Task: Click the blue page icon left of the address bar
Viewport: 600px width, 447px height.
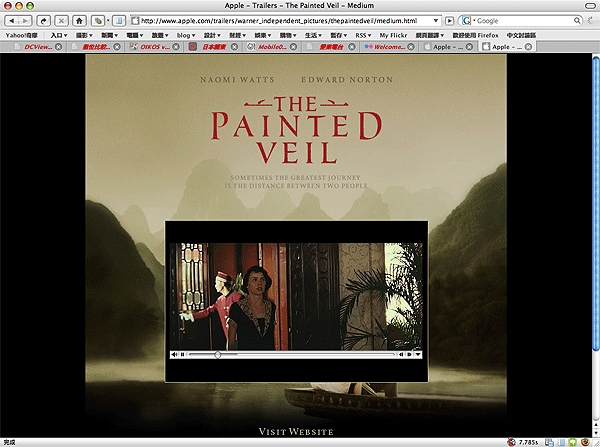Action: [x=119, y=21]
